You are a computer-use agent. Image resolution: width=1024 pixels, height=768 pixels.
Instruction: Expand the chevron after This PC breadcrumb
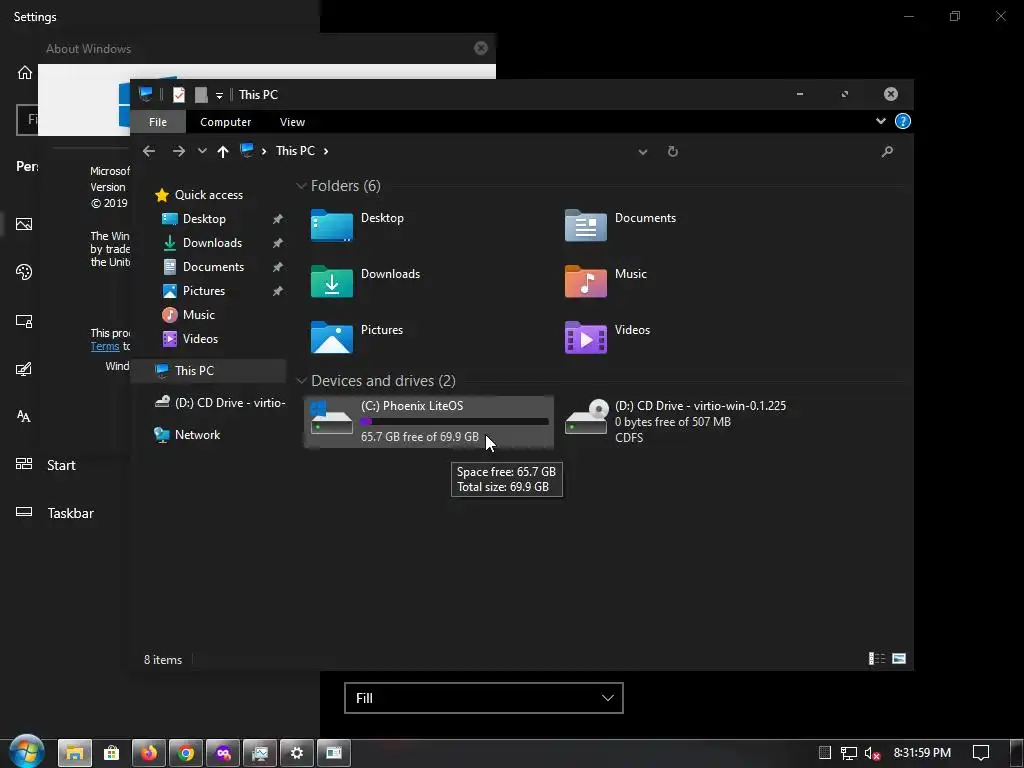[326, 152]
